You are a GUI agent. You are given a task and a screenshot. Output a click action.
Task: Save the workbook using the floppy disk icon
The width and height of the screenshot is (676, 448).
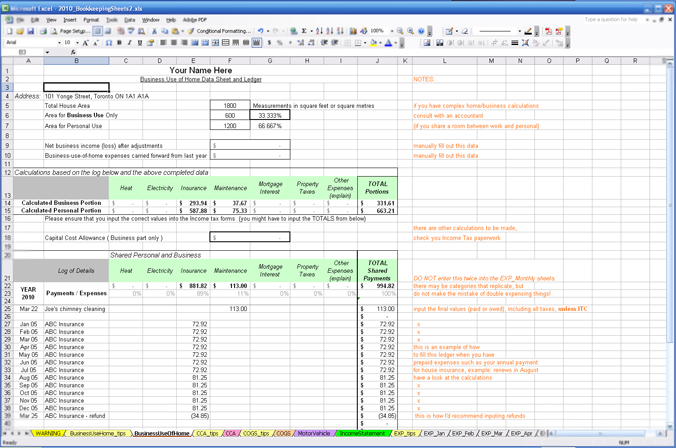pyautogui.click(x=31, y=31)
